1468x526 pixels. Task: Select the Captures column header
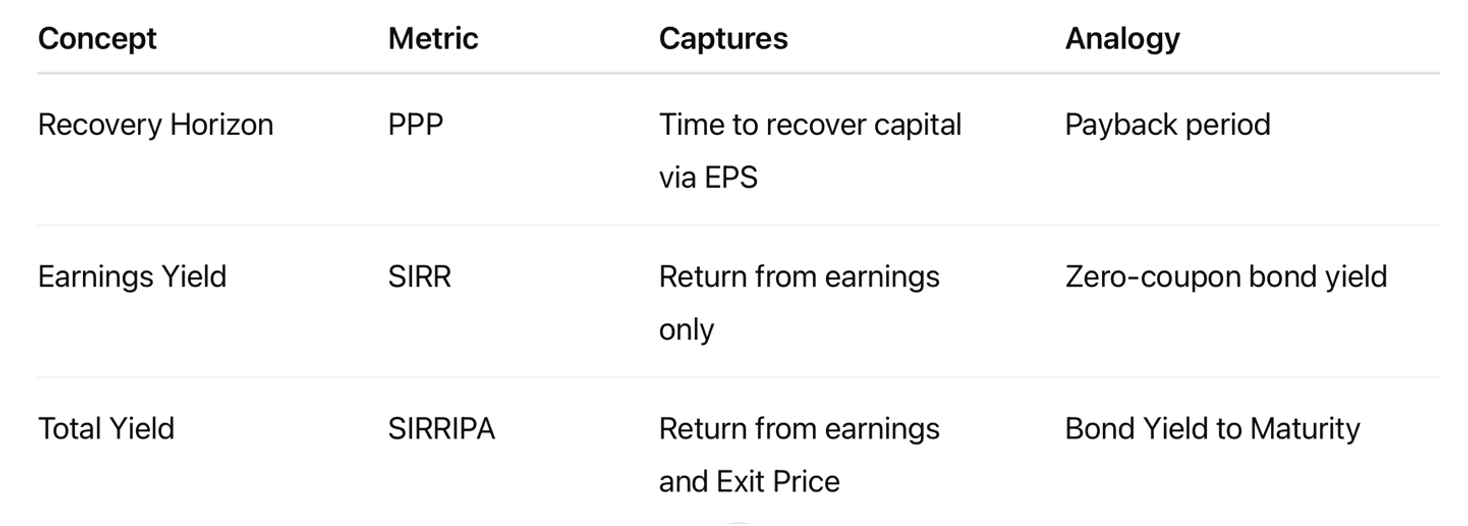(x=723, y=39)
